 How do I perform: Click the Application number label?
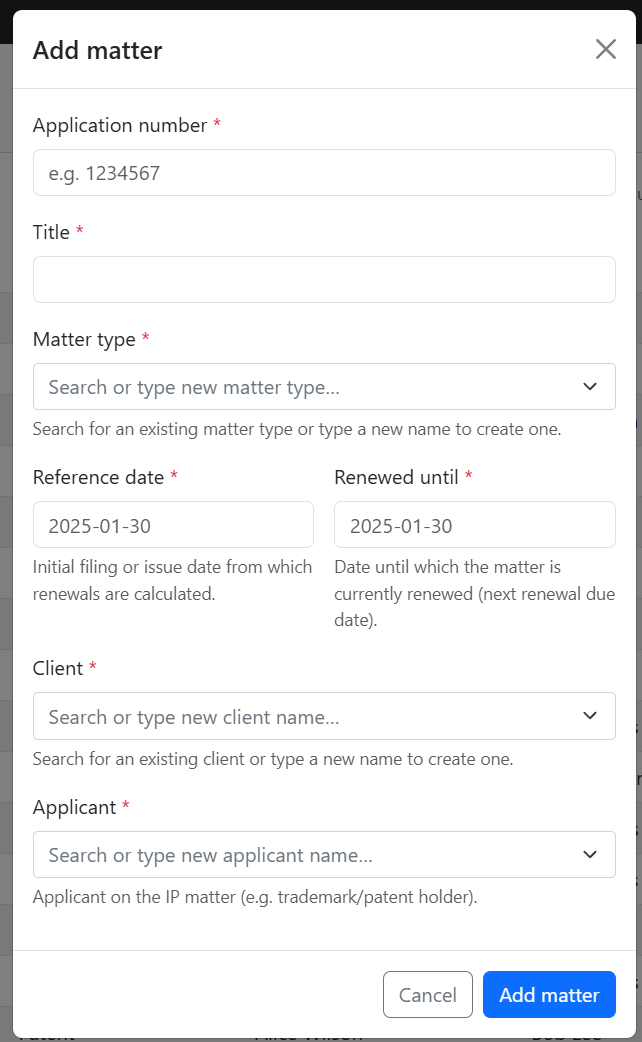pyautogui.click(x=120, y=126)
